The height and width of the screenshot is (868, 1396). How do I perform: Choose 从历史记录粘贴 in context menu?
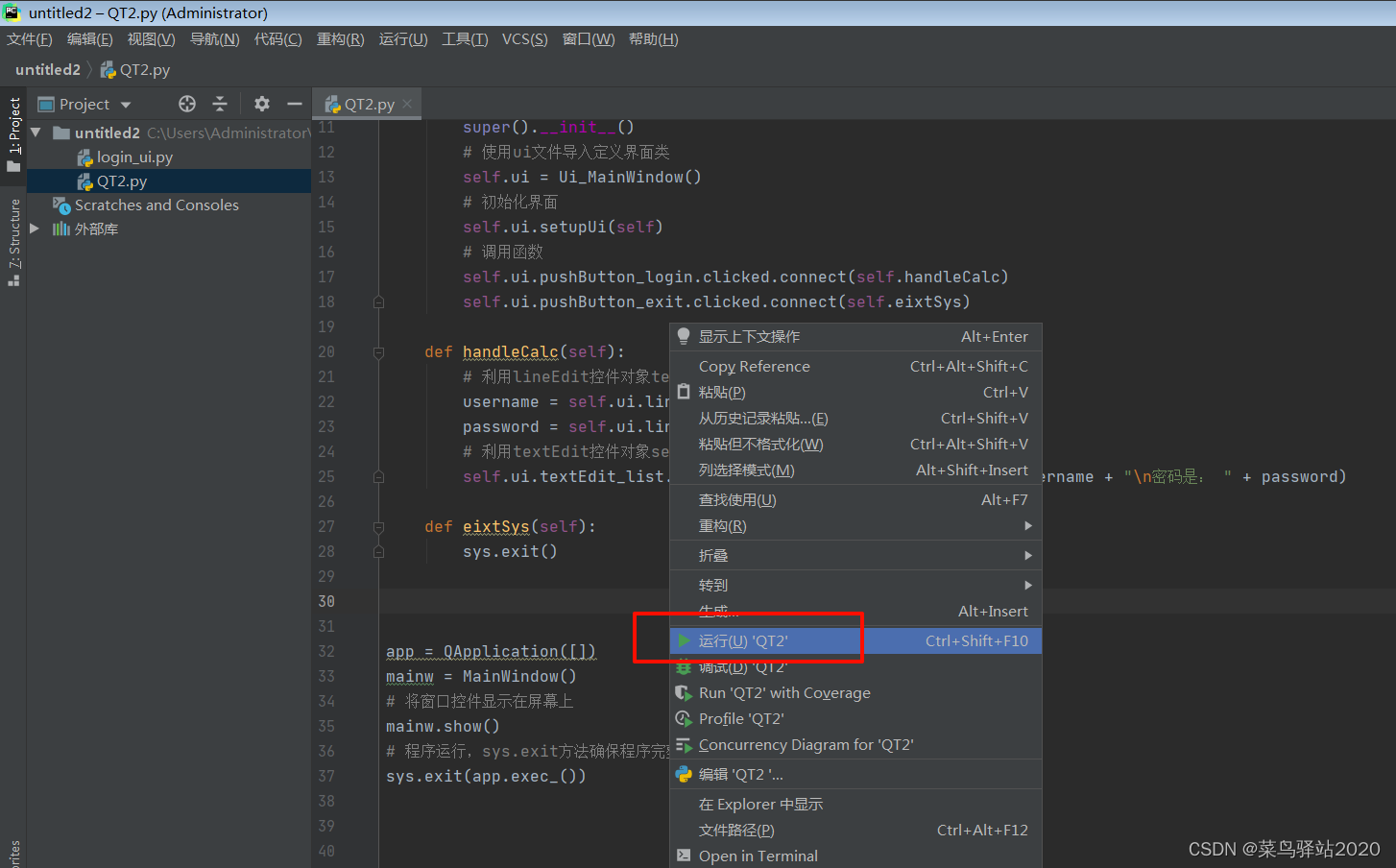click(x=855, y=418)
